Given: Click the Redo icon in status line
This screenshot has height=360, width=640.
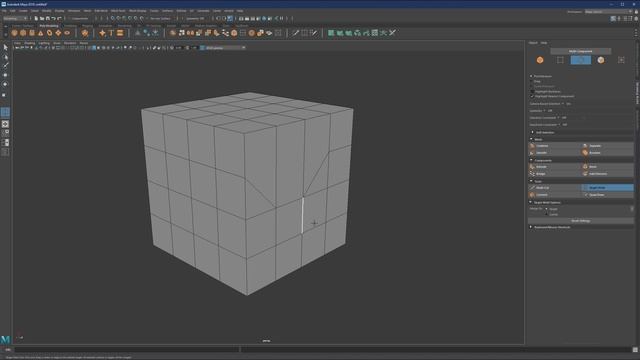Looking at the screenshot, I should (x=59, y=18).
